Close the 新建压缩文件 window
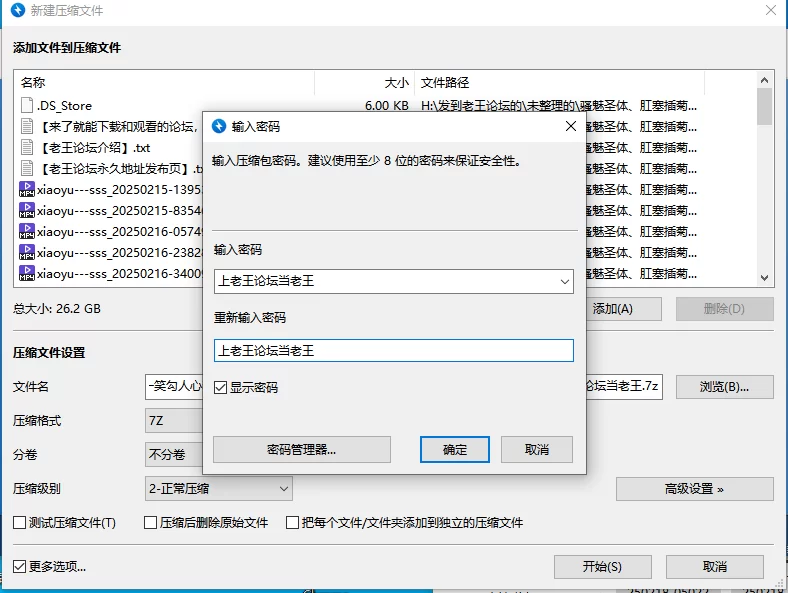The image size is (788, 593). click(x=770, y=10)
